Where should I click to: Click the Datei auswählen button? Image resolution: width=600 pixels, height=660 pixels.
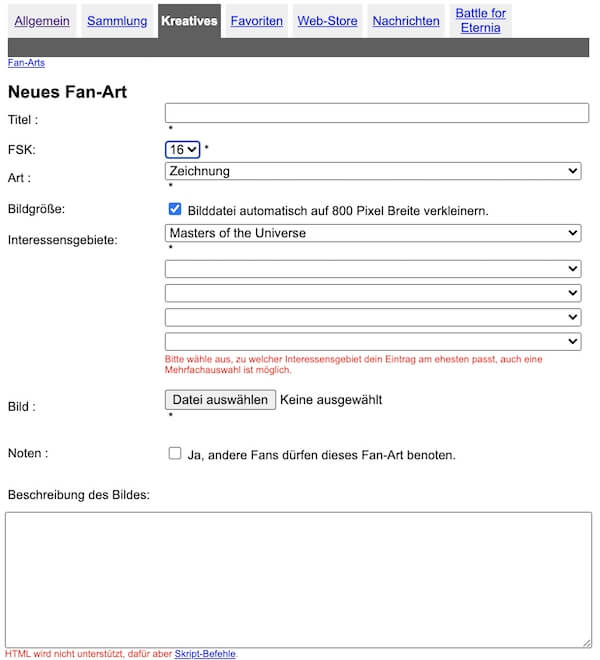click(220, 399)
